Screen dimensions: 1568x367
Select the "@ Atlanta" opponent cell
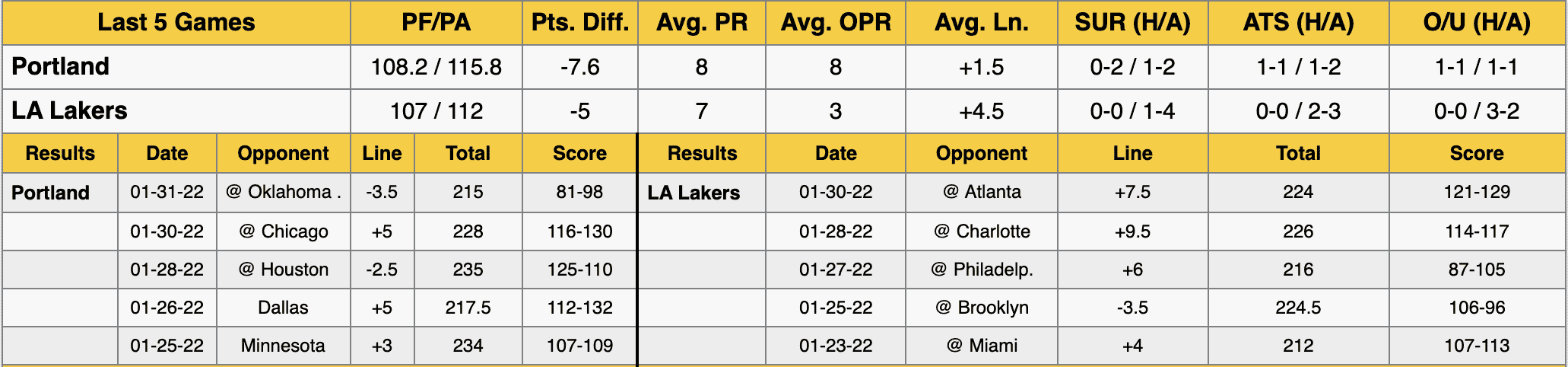point(981,192)
